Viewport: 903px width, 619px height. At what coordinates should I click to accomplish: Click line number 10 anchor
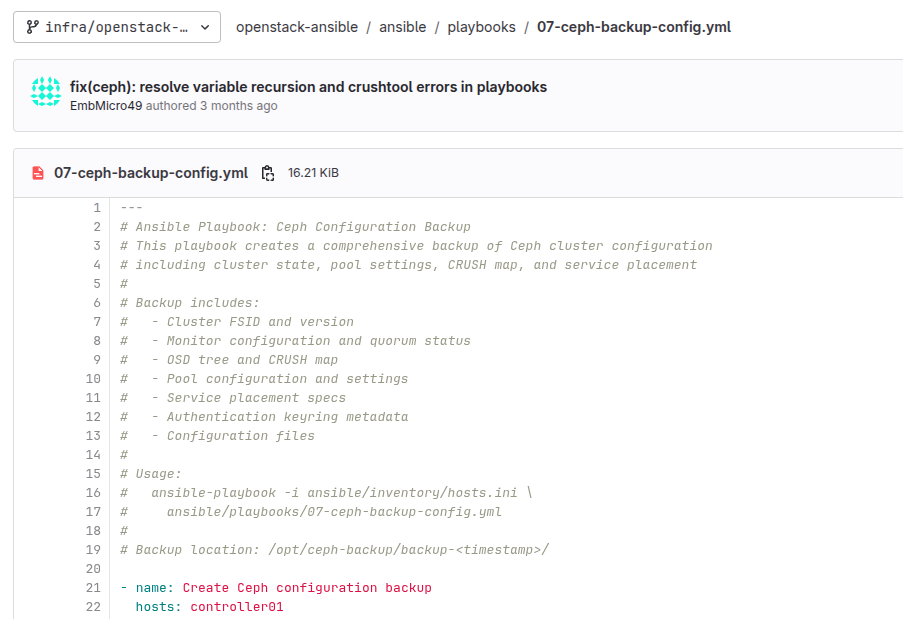tap(93, 379)
